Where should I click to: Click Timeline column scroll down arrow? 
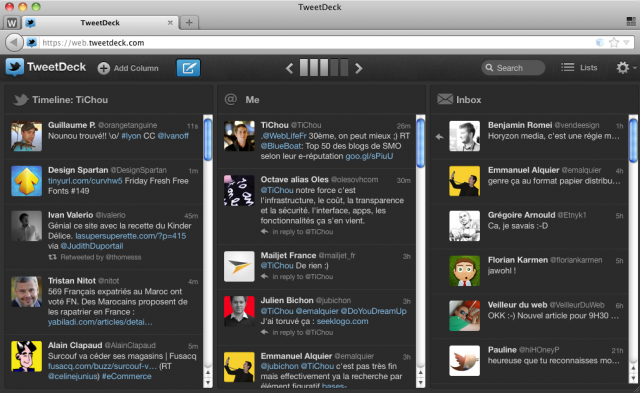[x=208, y=382]
